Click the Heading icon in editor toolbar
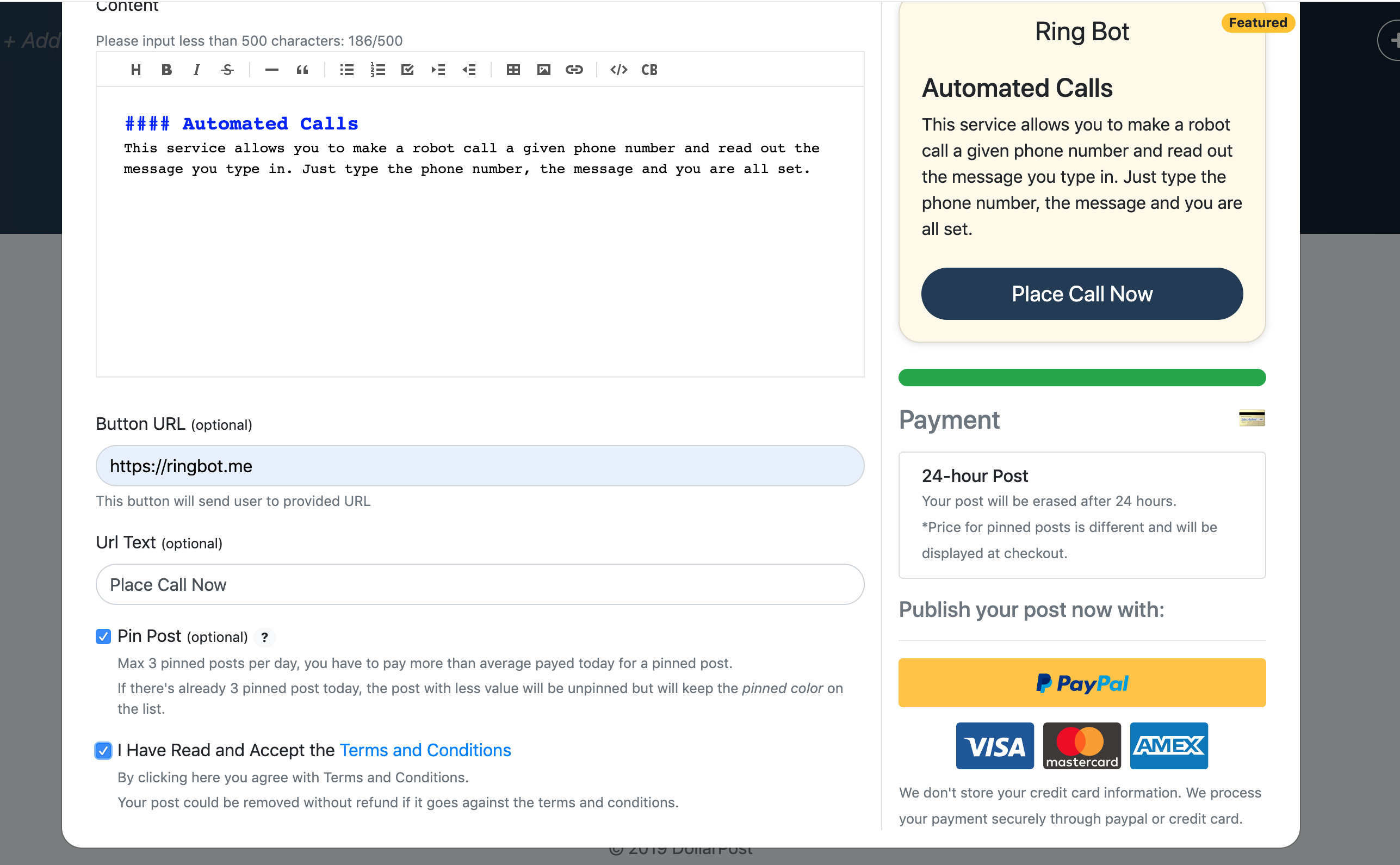 pyautogui.click(x=135, y=70)
